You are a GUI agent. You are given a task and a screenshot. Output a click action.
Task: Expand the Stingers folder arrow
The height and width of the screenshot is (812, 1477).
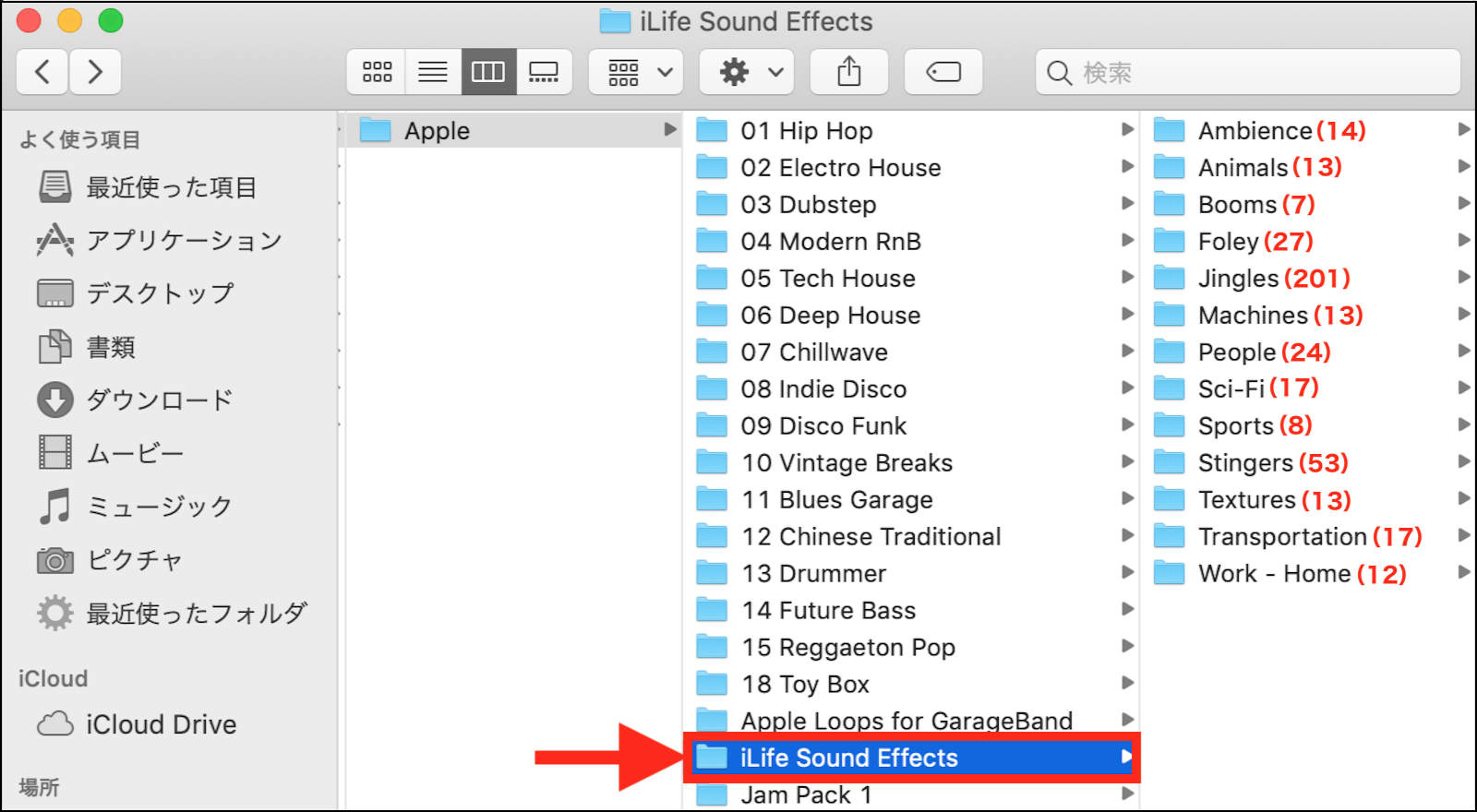tap(1463, 461)
